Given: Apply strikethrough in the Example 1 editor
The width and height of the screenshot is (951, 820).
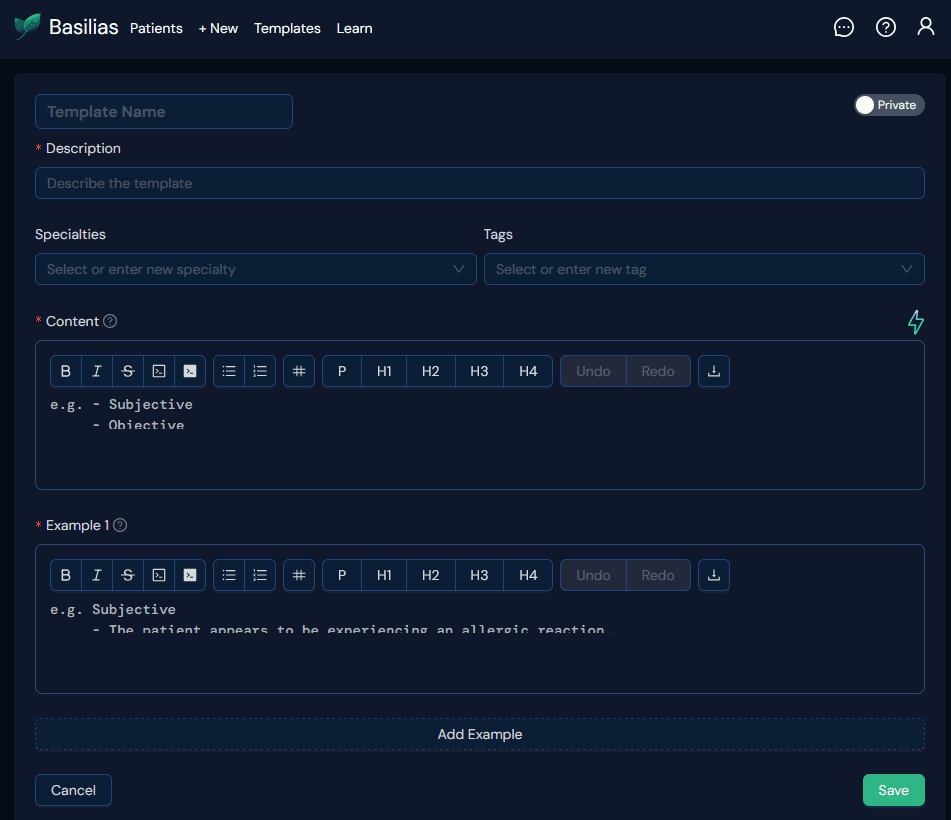Looking at the screenshot, I should point(128,575).
